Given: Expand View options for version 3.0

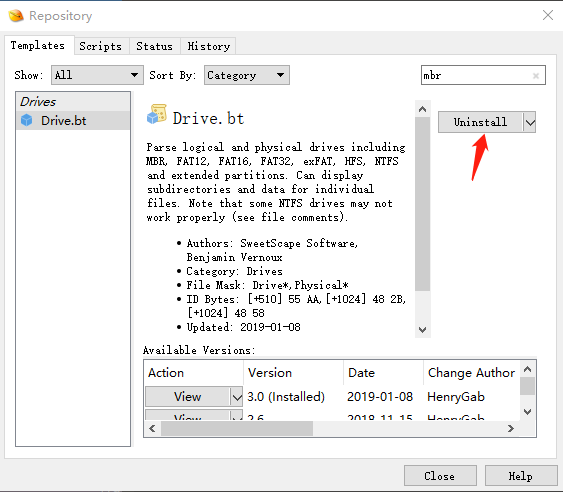Looking at the screenshot, I should pos(237,397).
